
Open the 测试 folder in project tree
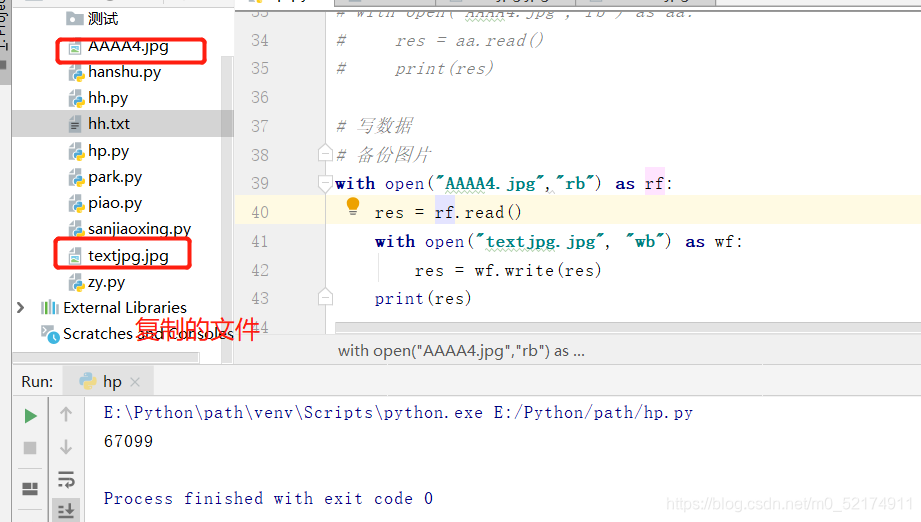pyautogui.click(x=103, y=19)
